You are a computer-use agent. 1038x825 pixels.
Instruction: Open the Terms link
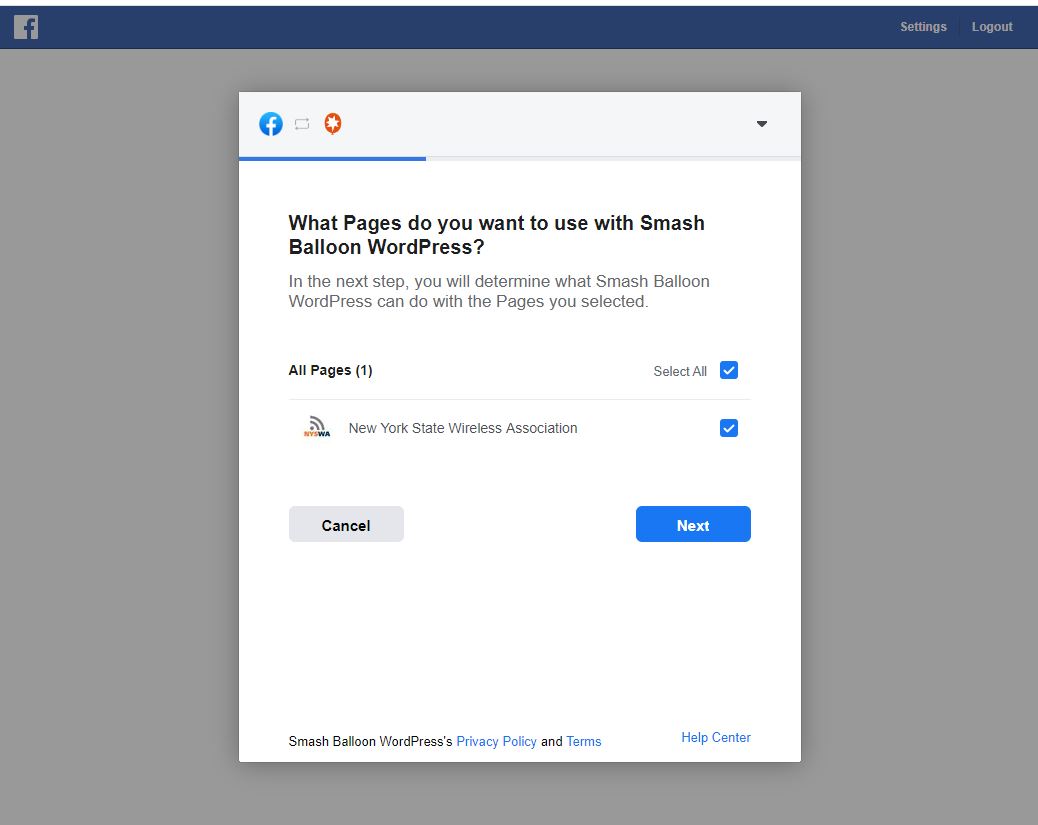point(584,742)
